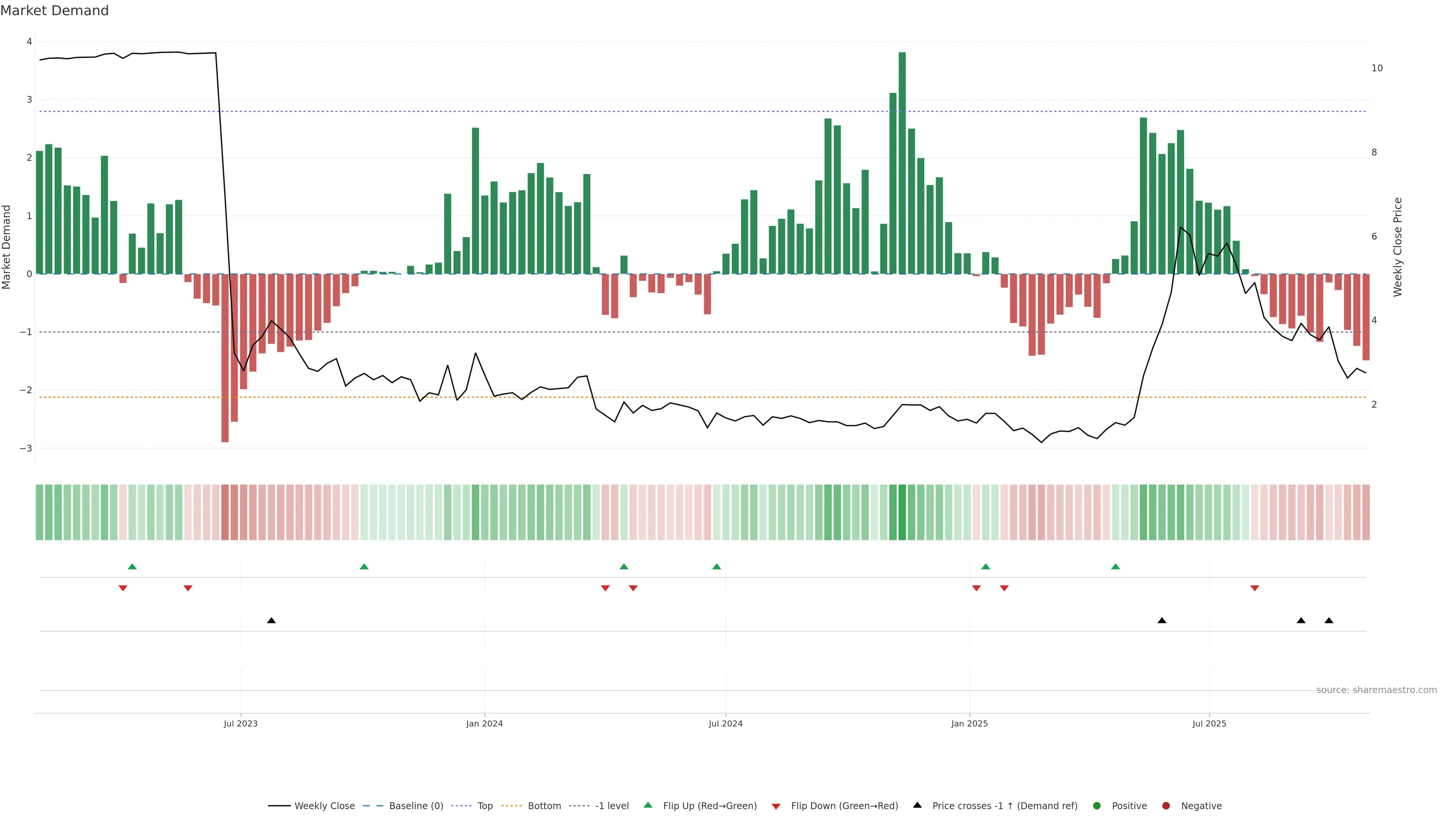1456x819 pixels.
Task: Toggle the -1 level legend entry
Action: pos(612,805)
